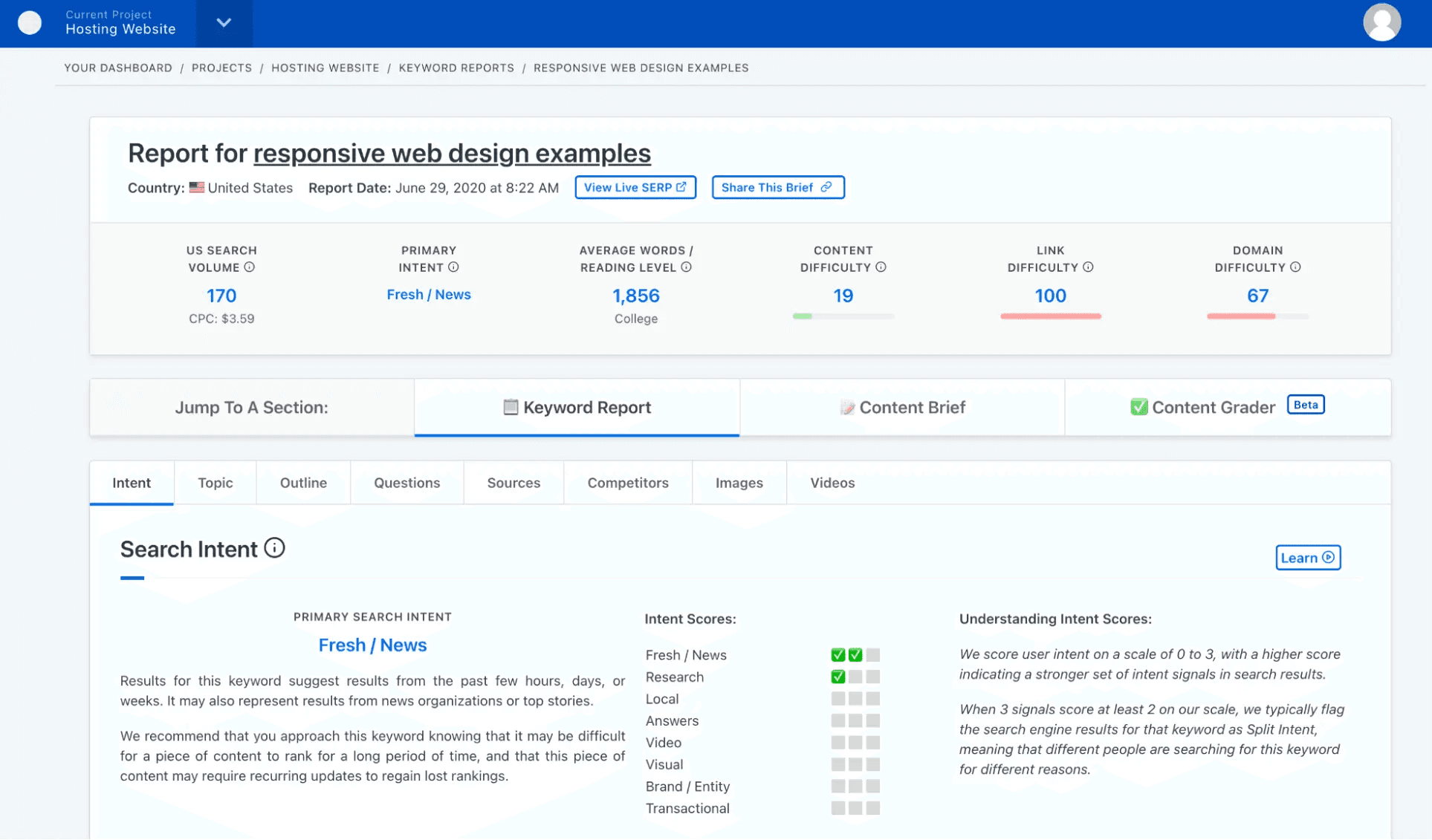Viewport: 1432px width, 840px height.
Task: Click the first Fresh / News score checkbox
Action: pyautogui.click(x=838, y=655)
